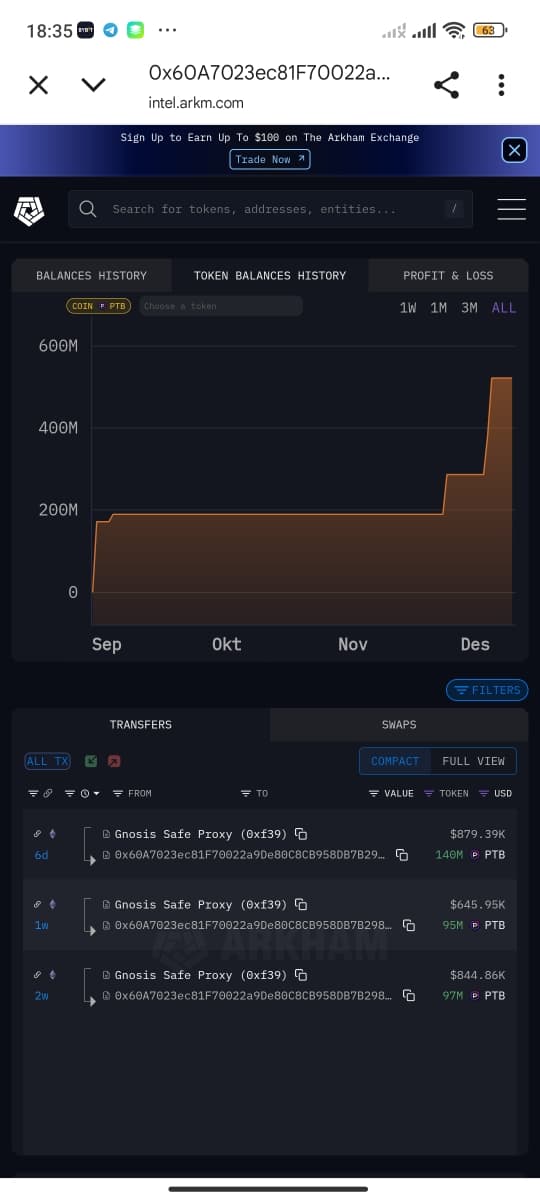
Task: Open the Profit & Loss tab
Action: tap(448, 275)
